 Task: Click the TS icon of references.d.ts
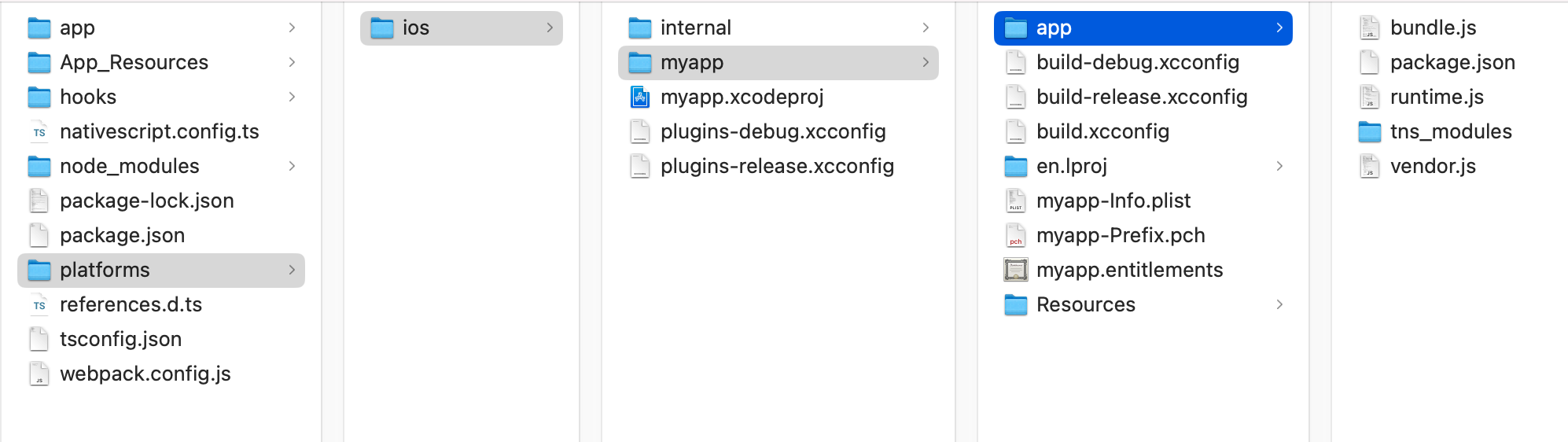coord(39,305)
